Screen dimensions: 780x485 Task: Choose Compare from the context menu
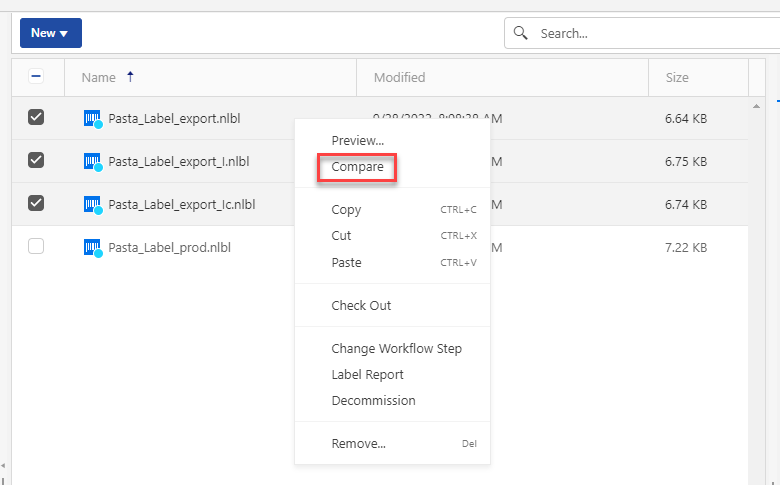pyautogui.click(x=357, y=167)
